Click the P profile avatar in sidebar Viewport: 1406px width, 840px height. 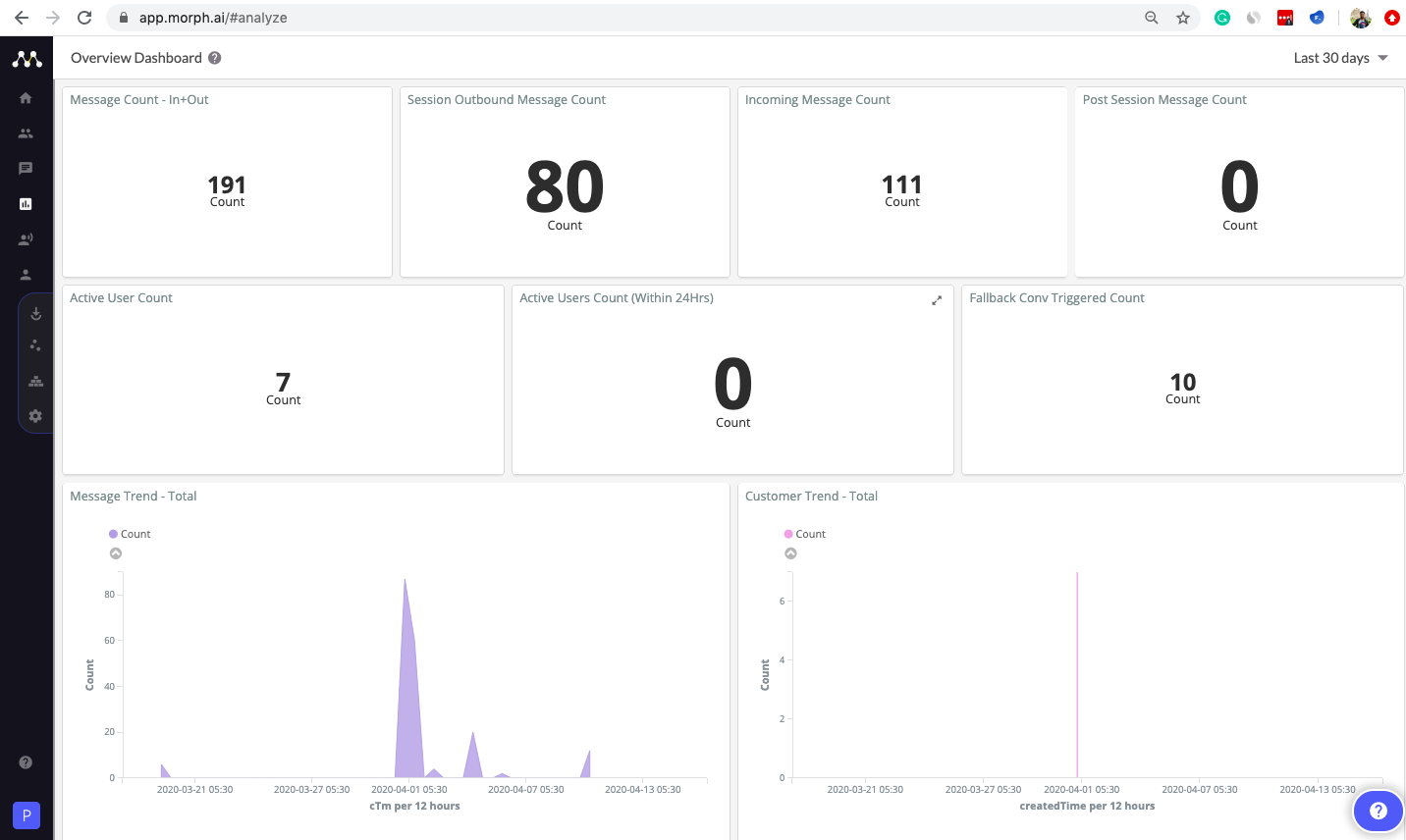[27, 814]
